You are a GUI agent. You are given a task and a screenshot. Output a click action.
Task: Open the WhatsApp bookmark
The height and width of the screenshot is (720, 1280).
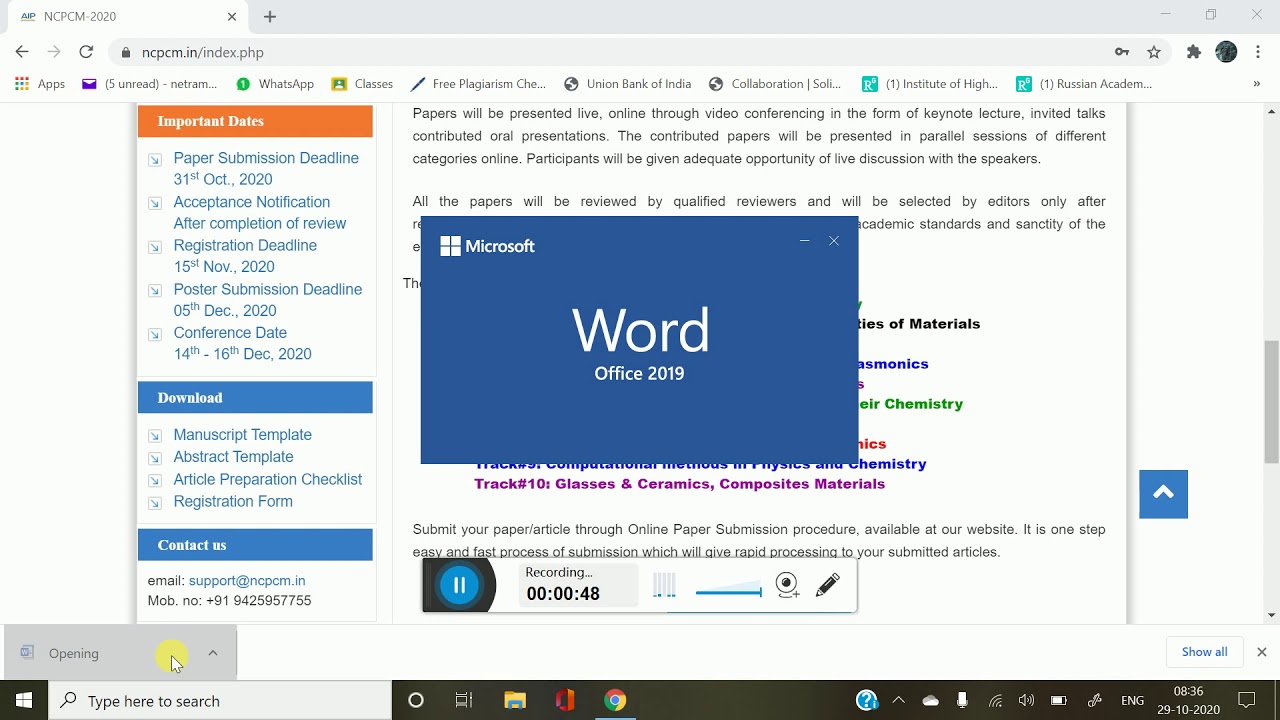click(275, 84)
